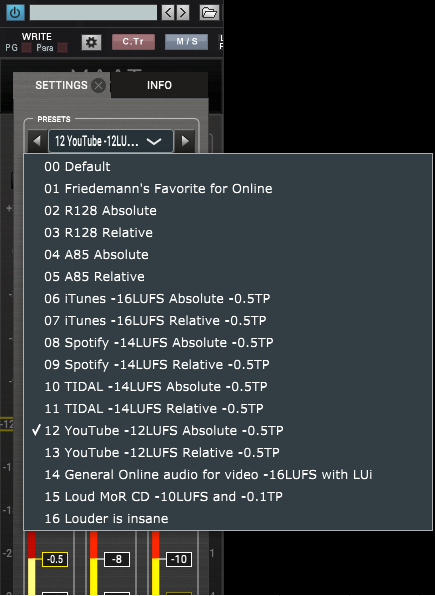Toggle the plugin power bypass button
Screen dimensions: 435x596
point(15,12)
